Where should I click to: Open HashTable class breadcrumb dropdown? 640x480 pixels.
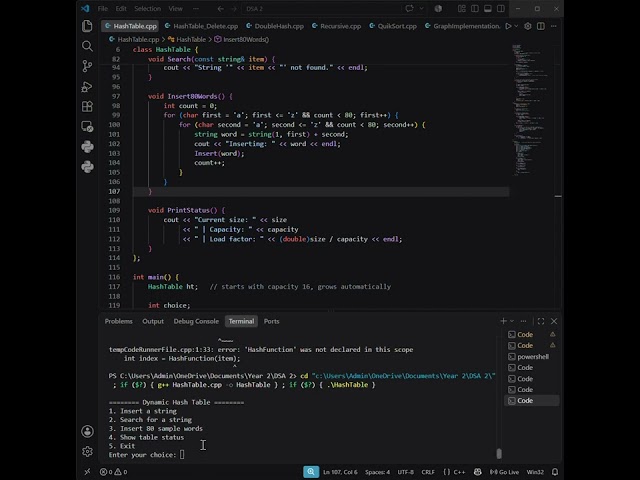click(x=187, y=40)
